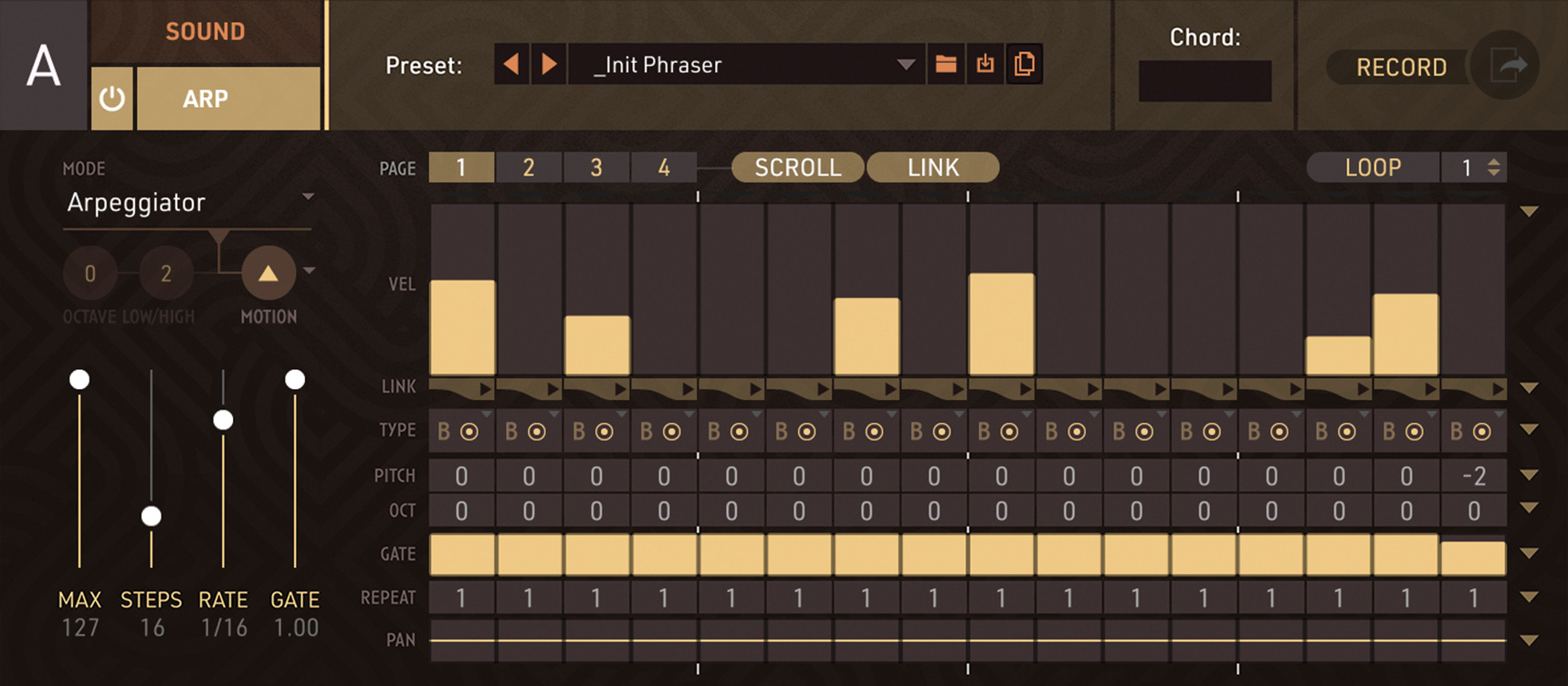Click the type B icon of step 13

1254,432
